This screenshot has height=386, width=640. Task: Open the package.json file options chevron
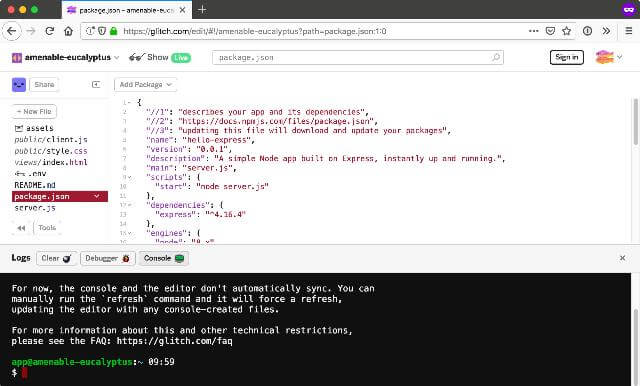(97, 196)
